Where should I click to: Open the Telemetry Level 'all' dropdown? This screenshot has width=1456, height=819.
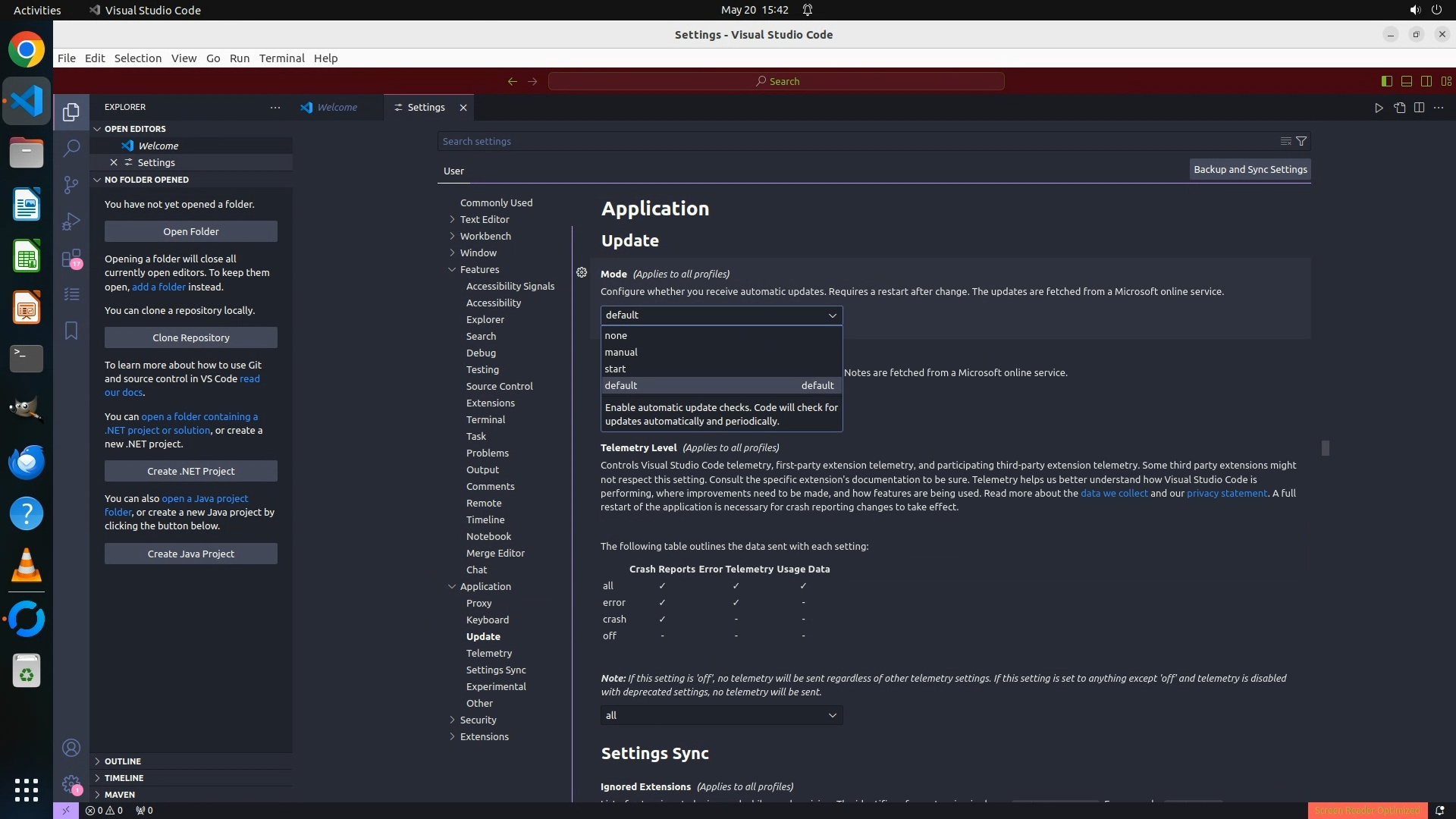[x=721, y=715]
